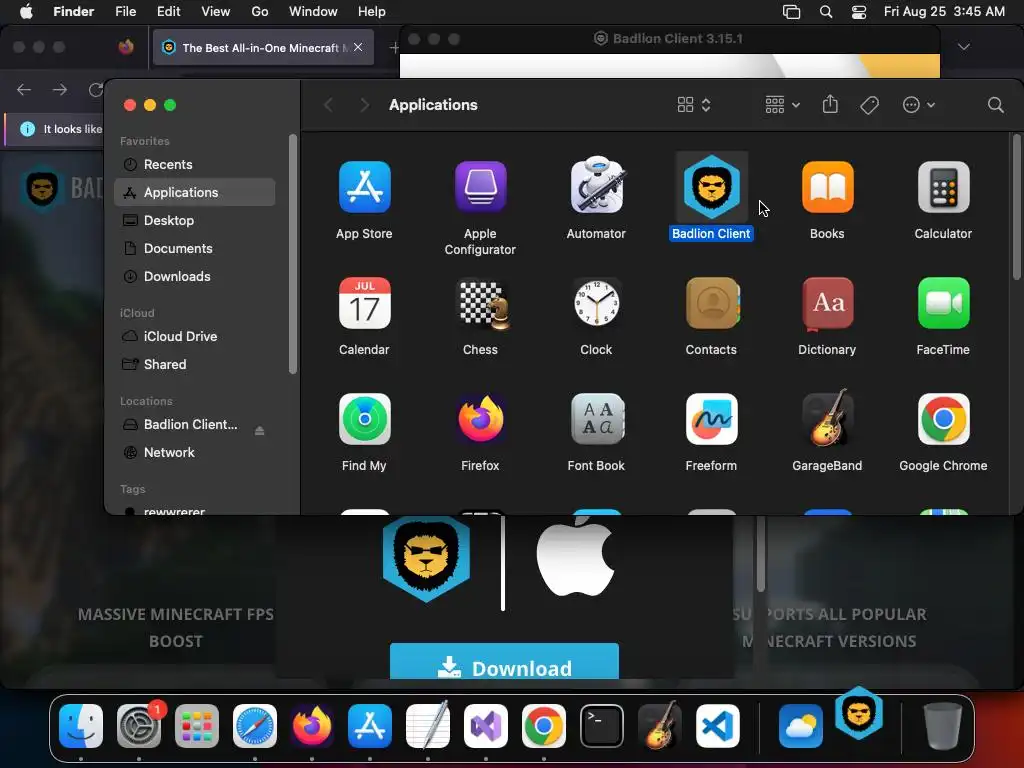This screenshot has height=768, width=1024.
Task: Click the browser forward arrow
Action: 59,89
